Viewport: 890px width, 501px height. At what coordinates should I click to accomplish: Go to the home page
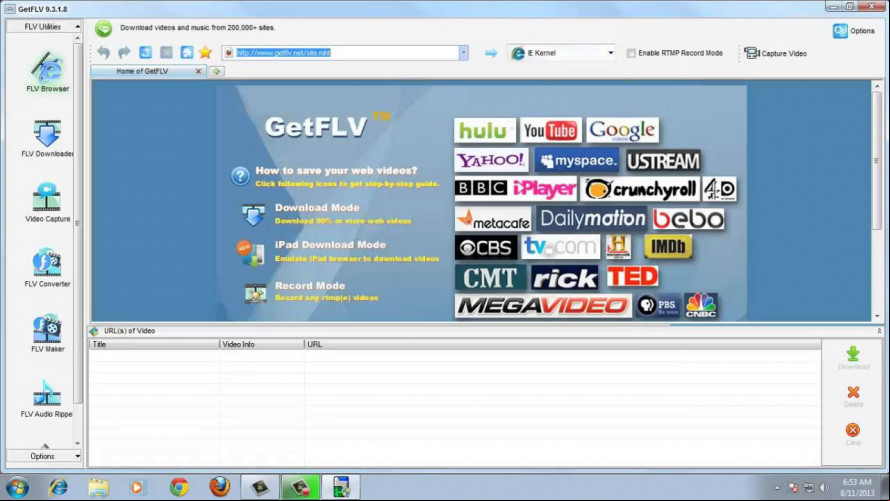[187, 53]
